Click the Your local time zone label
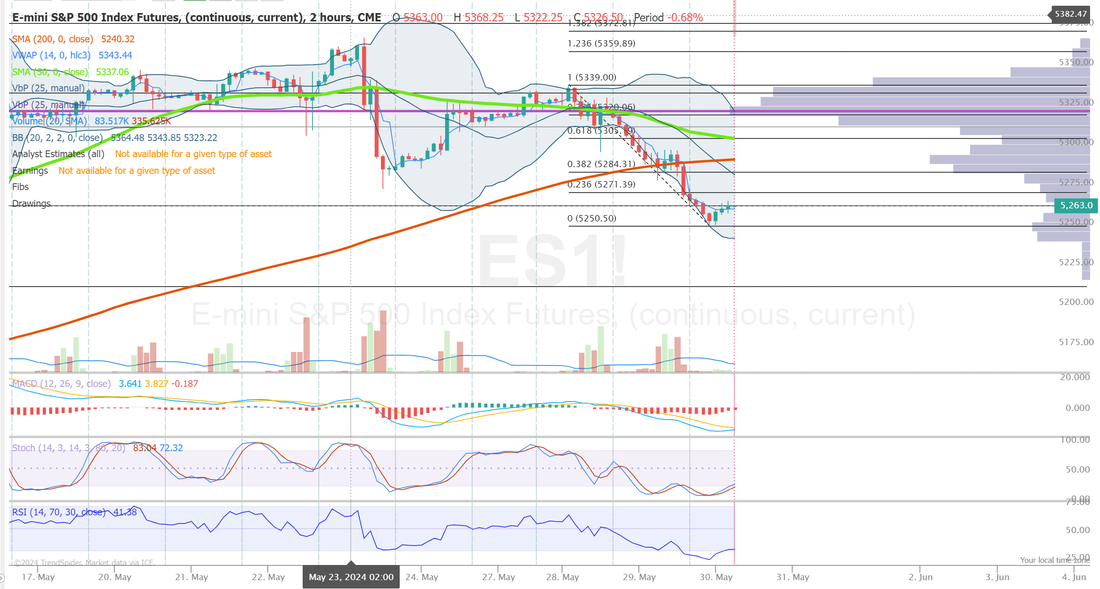 coord(1054,560)
